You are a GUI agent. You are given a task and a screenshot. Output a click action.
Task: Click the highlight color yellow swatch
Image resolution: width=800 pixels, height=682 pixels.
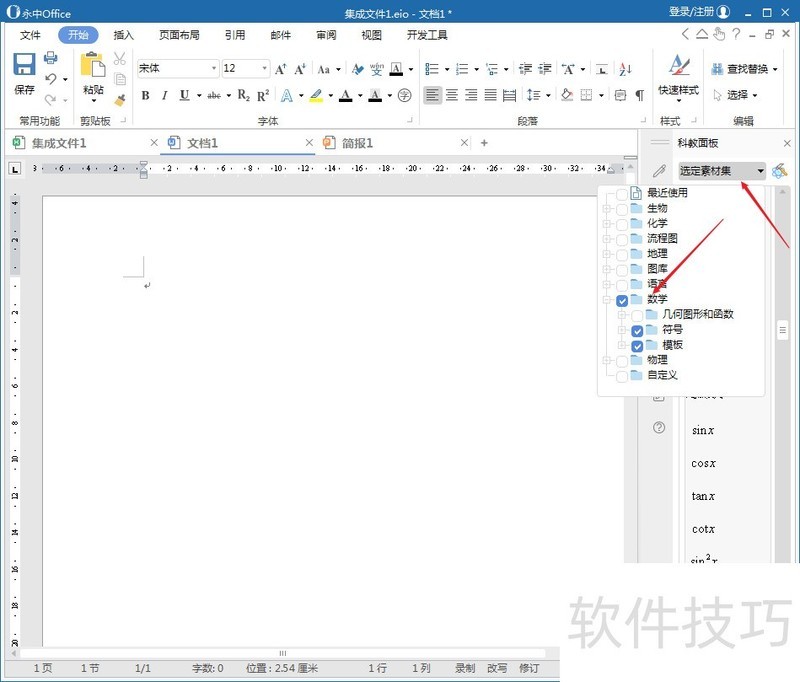tap(316, 95)
